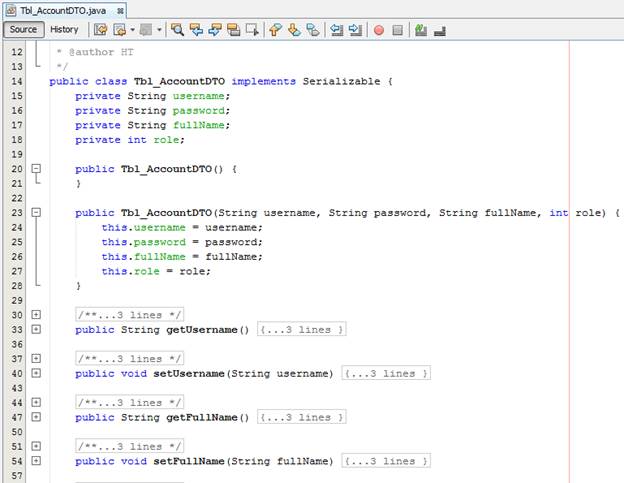Click 'this.password' on line 25
Screen dimensions: 624x483
click(x=144, y=242)
